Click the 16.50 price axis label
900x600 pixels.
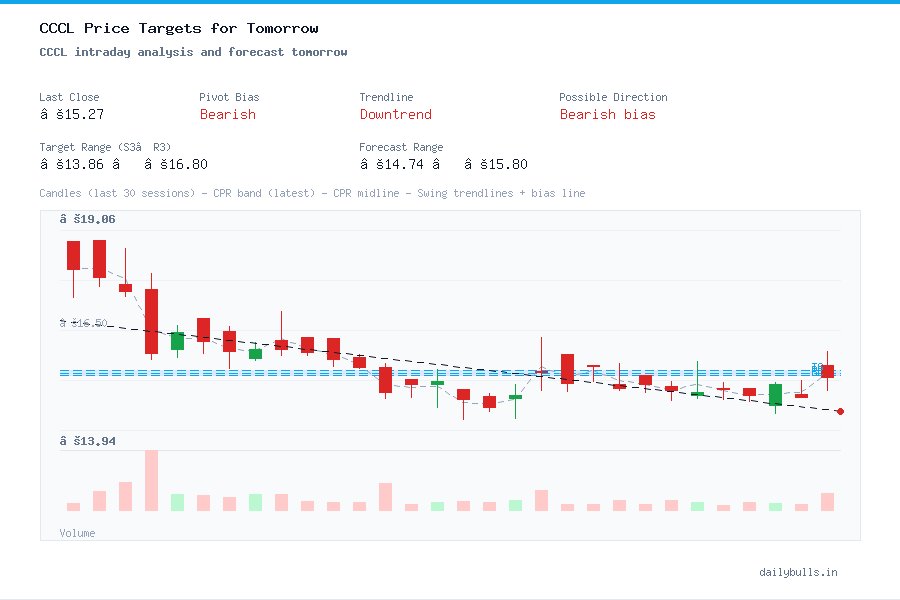tap(83, 323)
